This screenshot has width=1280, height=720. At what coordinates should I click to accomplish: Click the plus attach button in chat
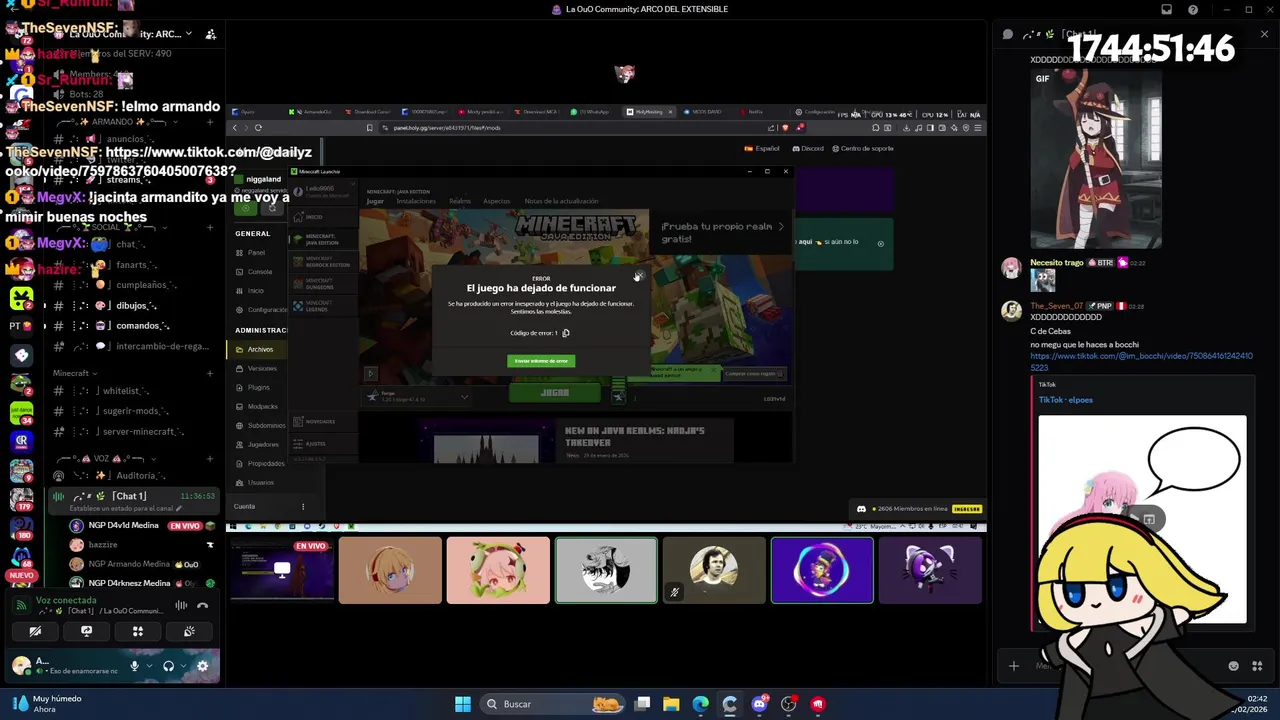(x=1014, y=666)
